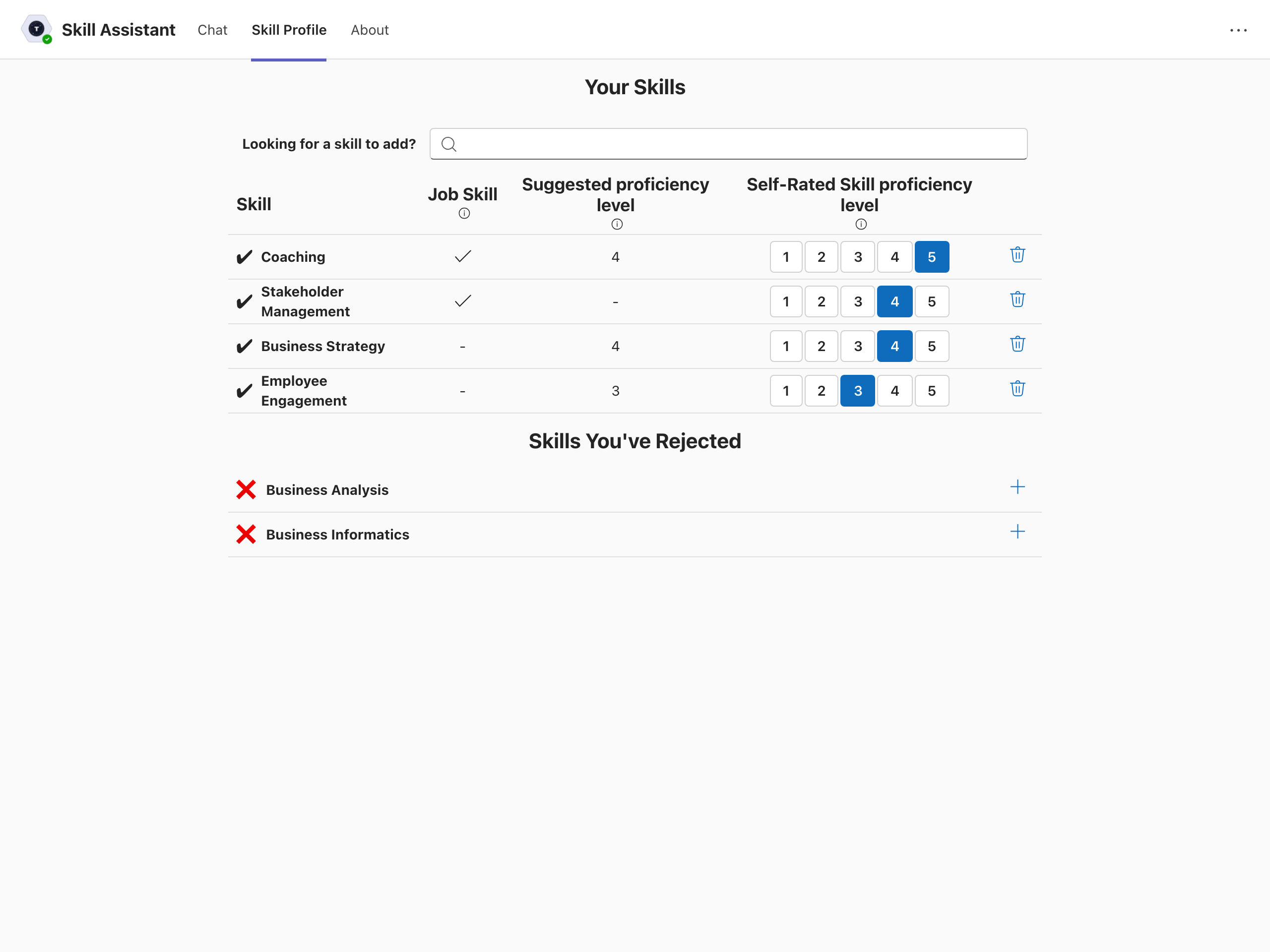Screen dimensions: 1270x952
Task: Click the red X beside Business Informatics
Action: point(246,534)
